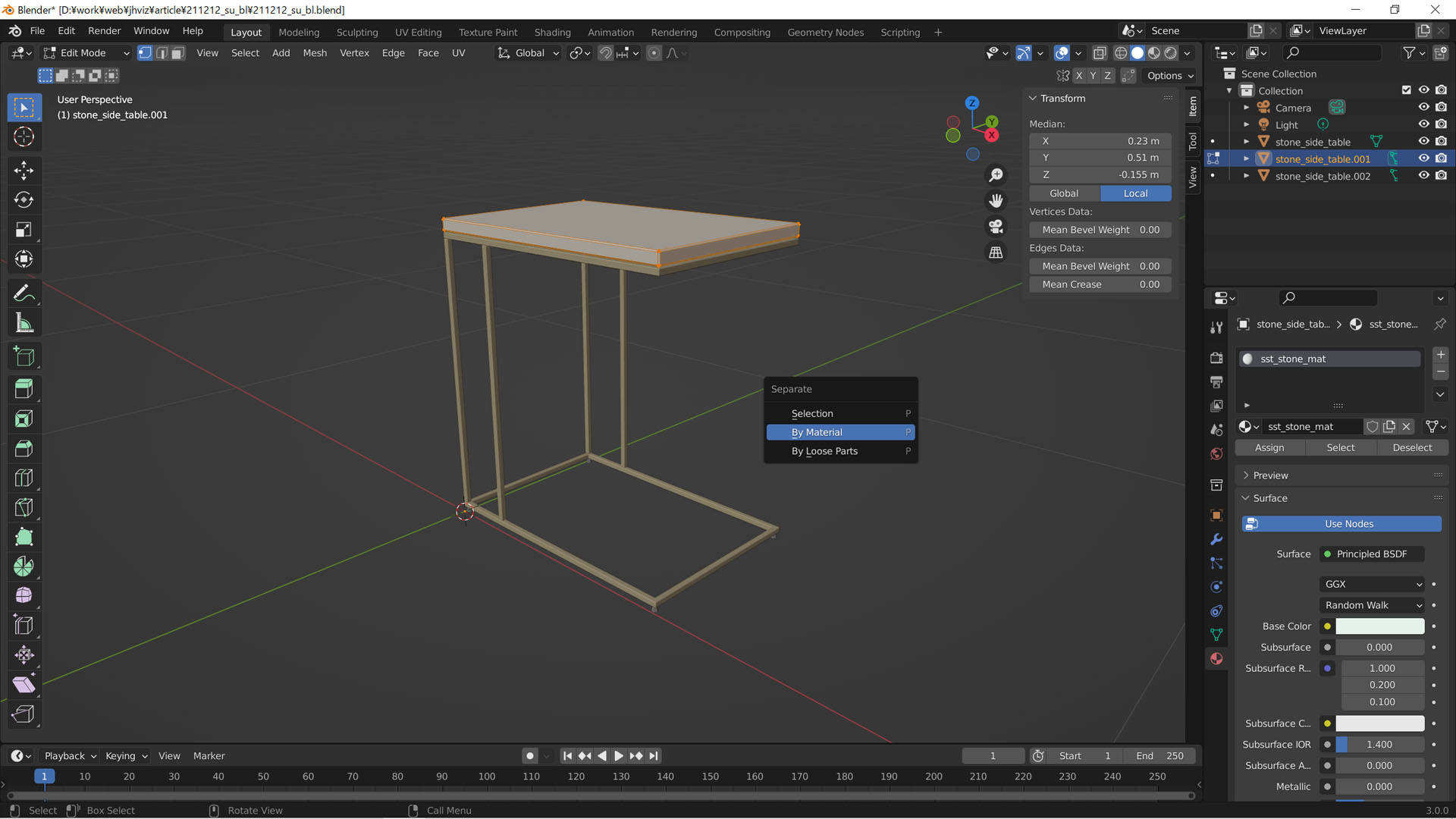Open the Base Color swatch
1456x819 pixels.
pos(1379,626)
